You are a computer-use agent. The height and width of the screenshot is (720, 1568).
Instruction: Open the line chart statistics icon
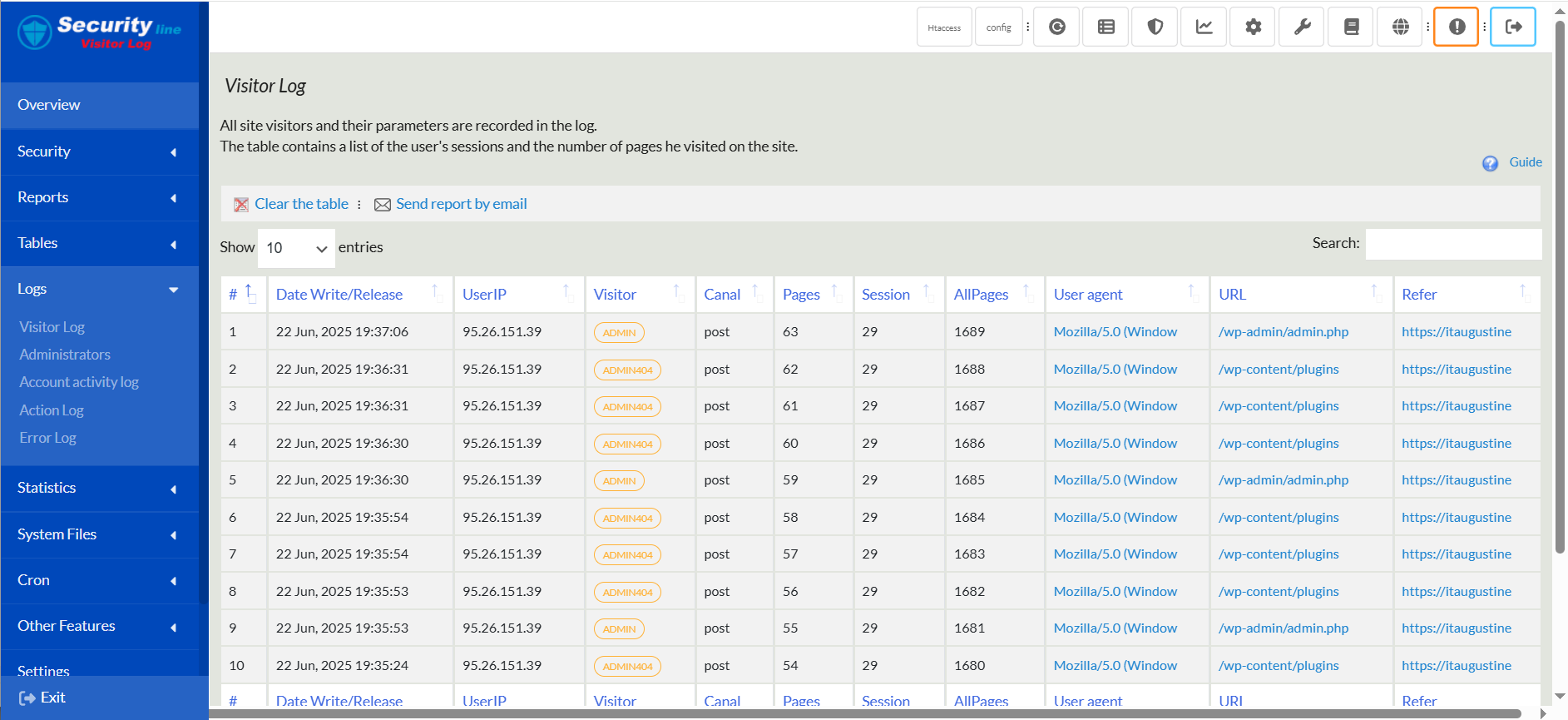(x=1204, y=27)
